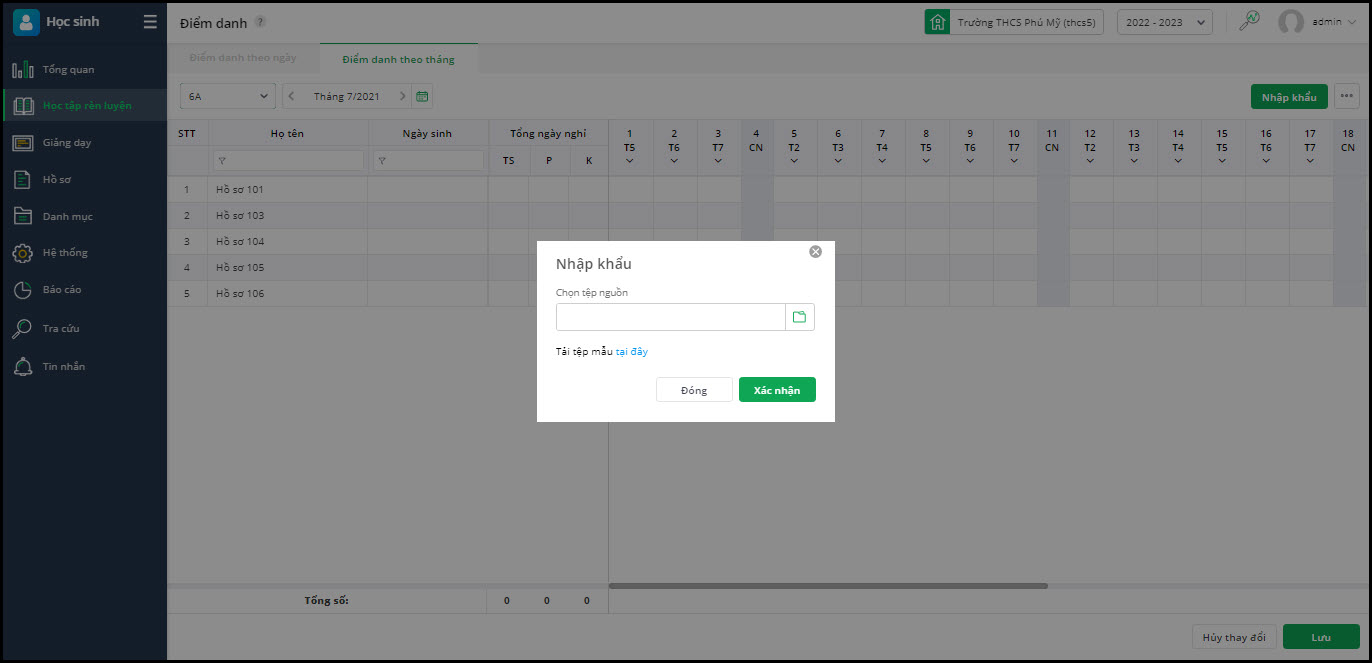Open the Tin nhắn bell item
This screenshot has height=663, width=1372.
(x=63, y=367)
